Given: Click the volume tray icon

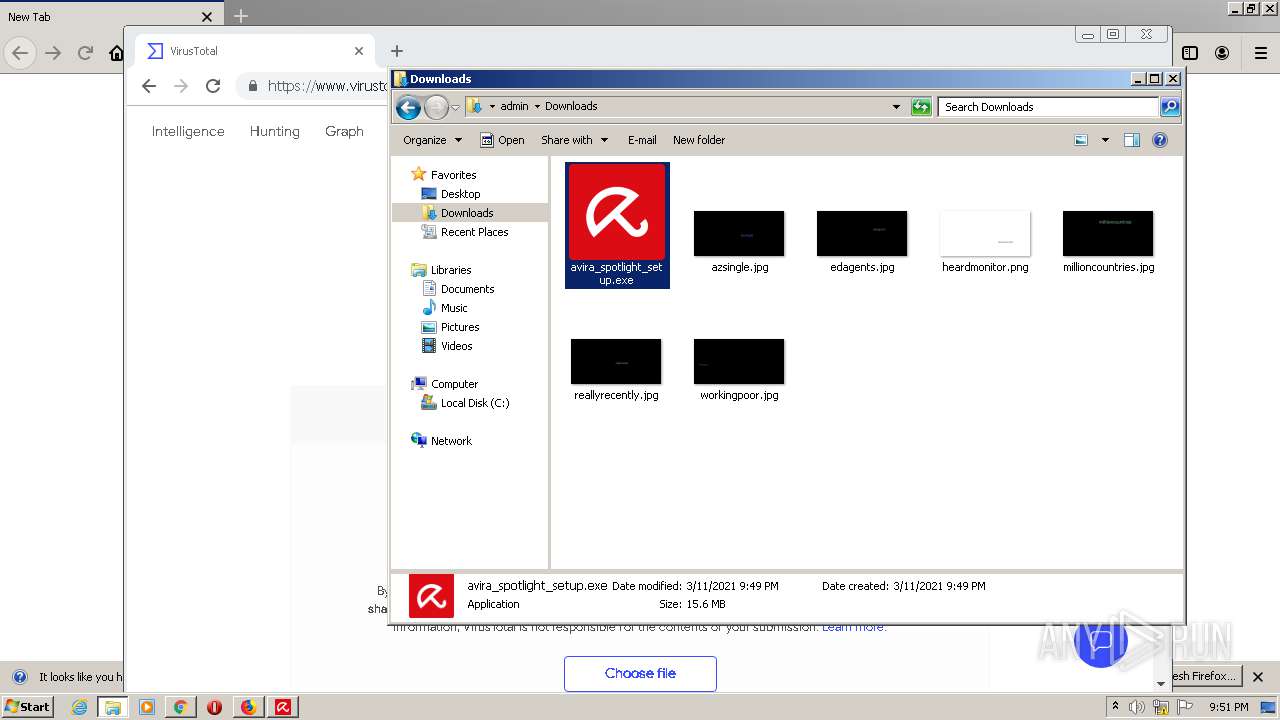Looking at the screenshot, I should point(1137,707).
